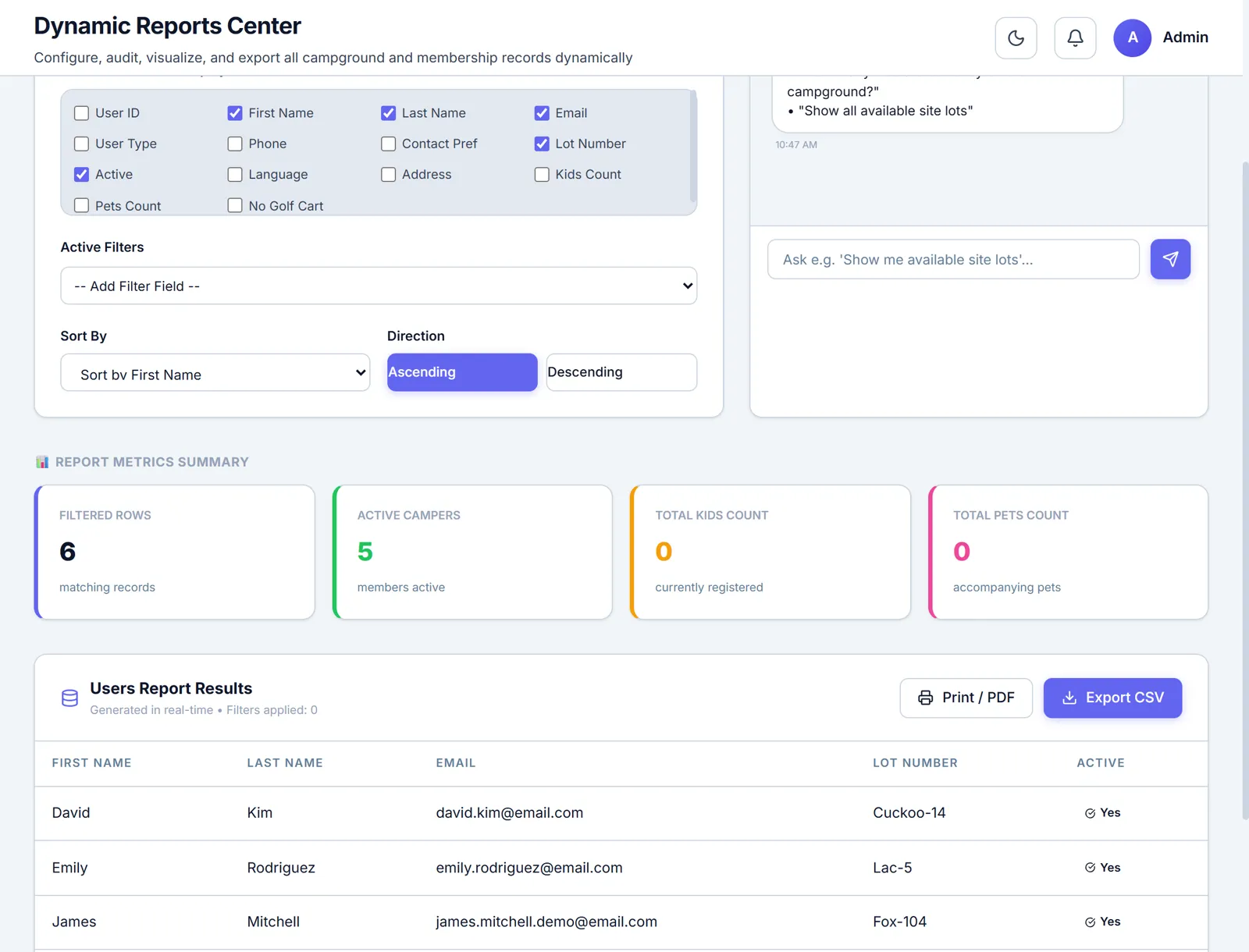Click the Active Campers metric card
The height and width of the screenshot is (952, 1249).
tap(472, 552)
